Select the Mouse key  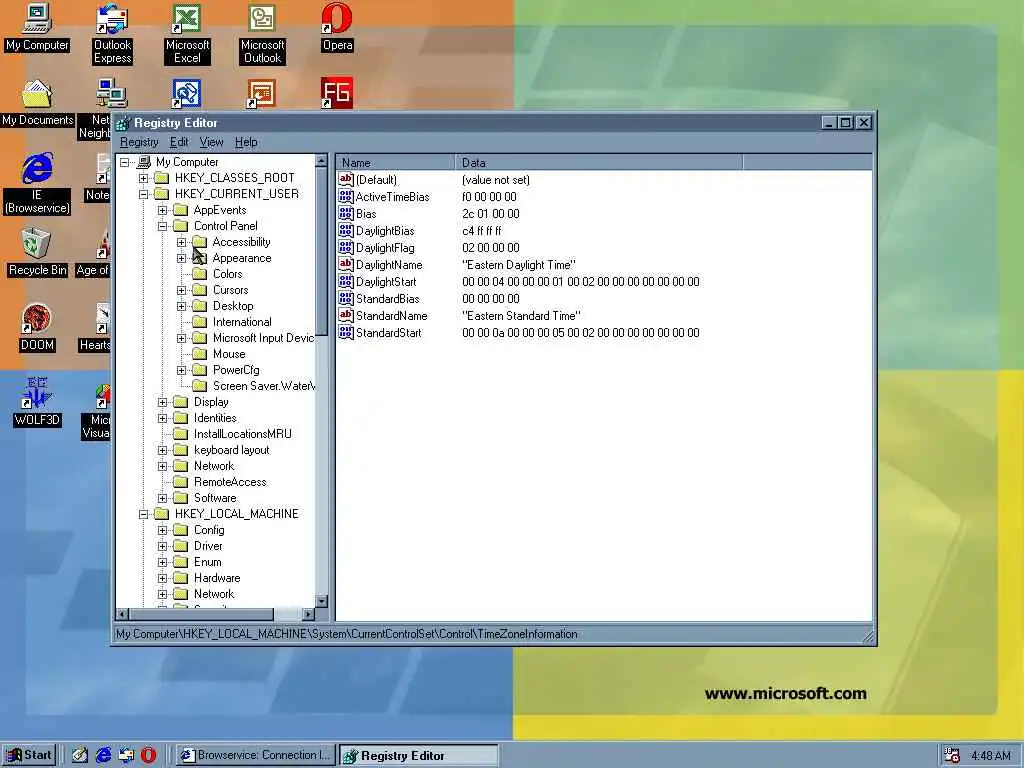[x=229, y=354]
